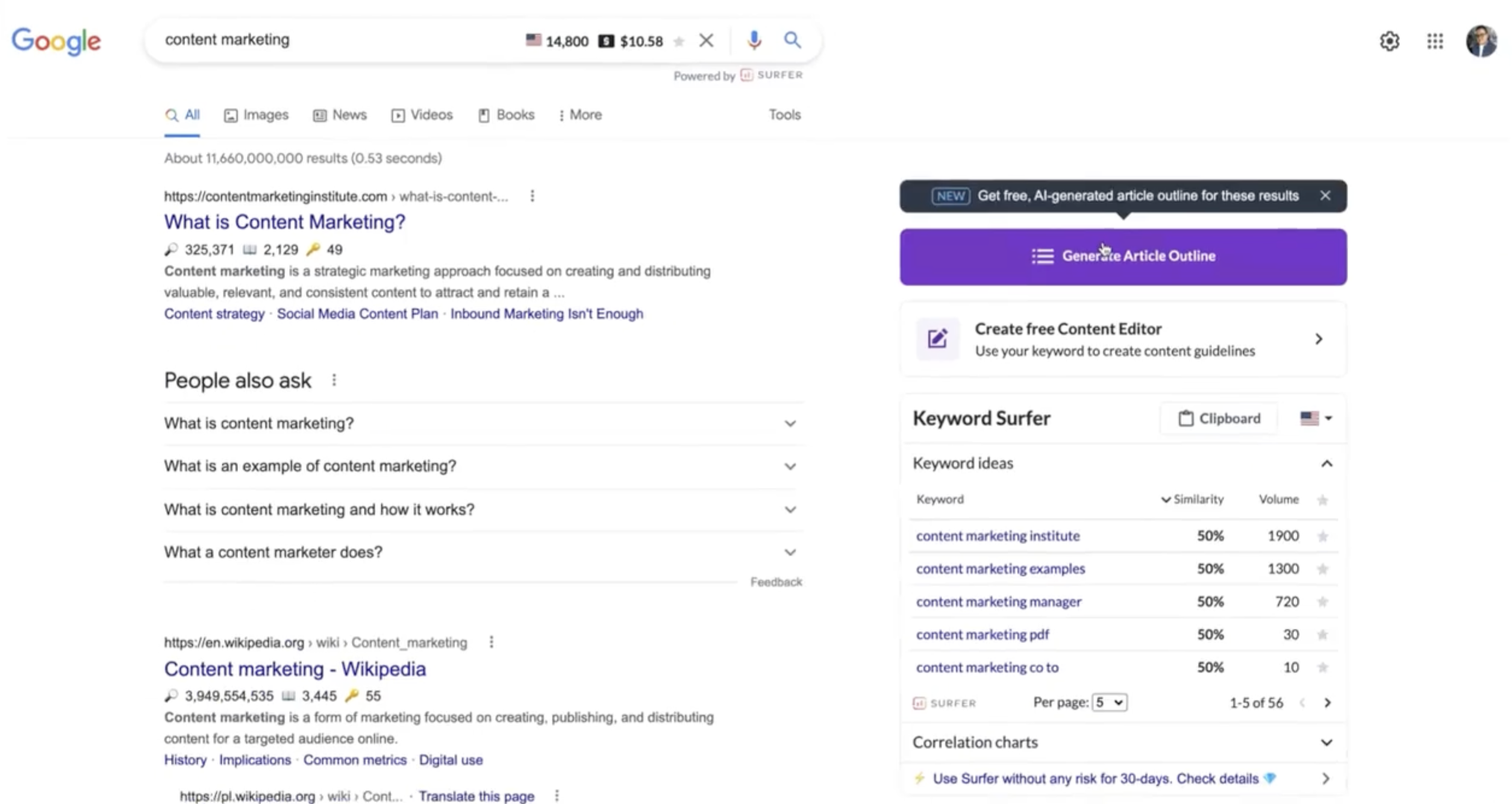The height and width of the screenshot is (804, 1512).
Task: Open People also ask options menu
Action: (x=334, y=380)
